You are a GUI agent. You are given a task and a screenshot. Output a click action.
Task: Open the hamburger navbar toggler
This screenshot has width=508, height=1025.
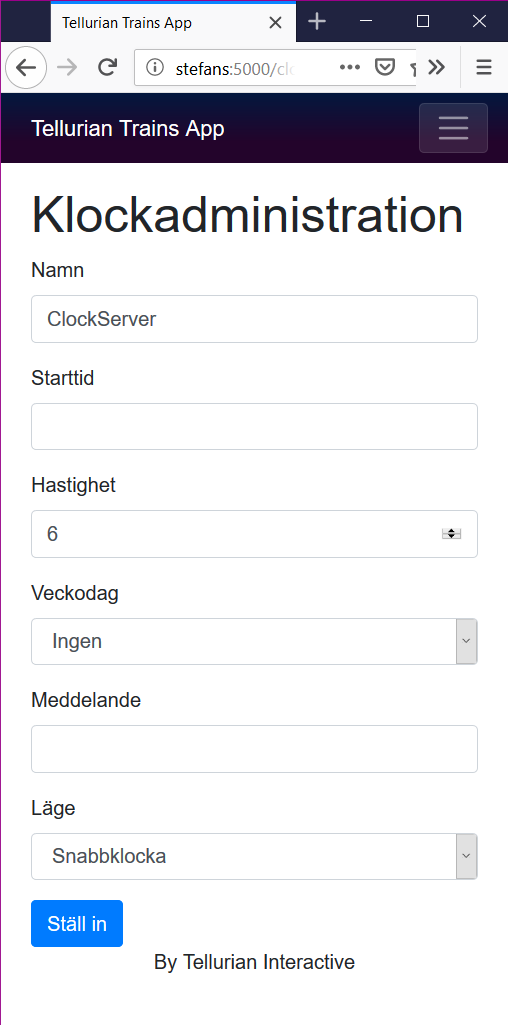453,128
